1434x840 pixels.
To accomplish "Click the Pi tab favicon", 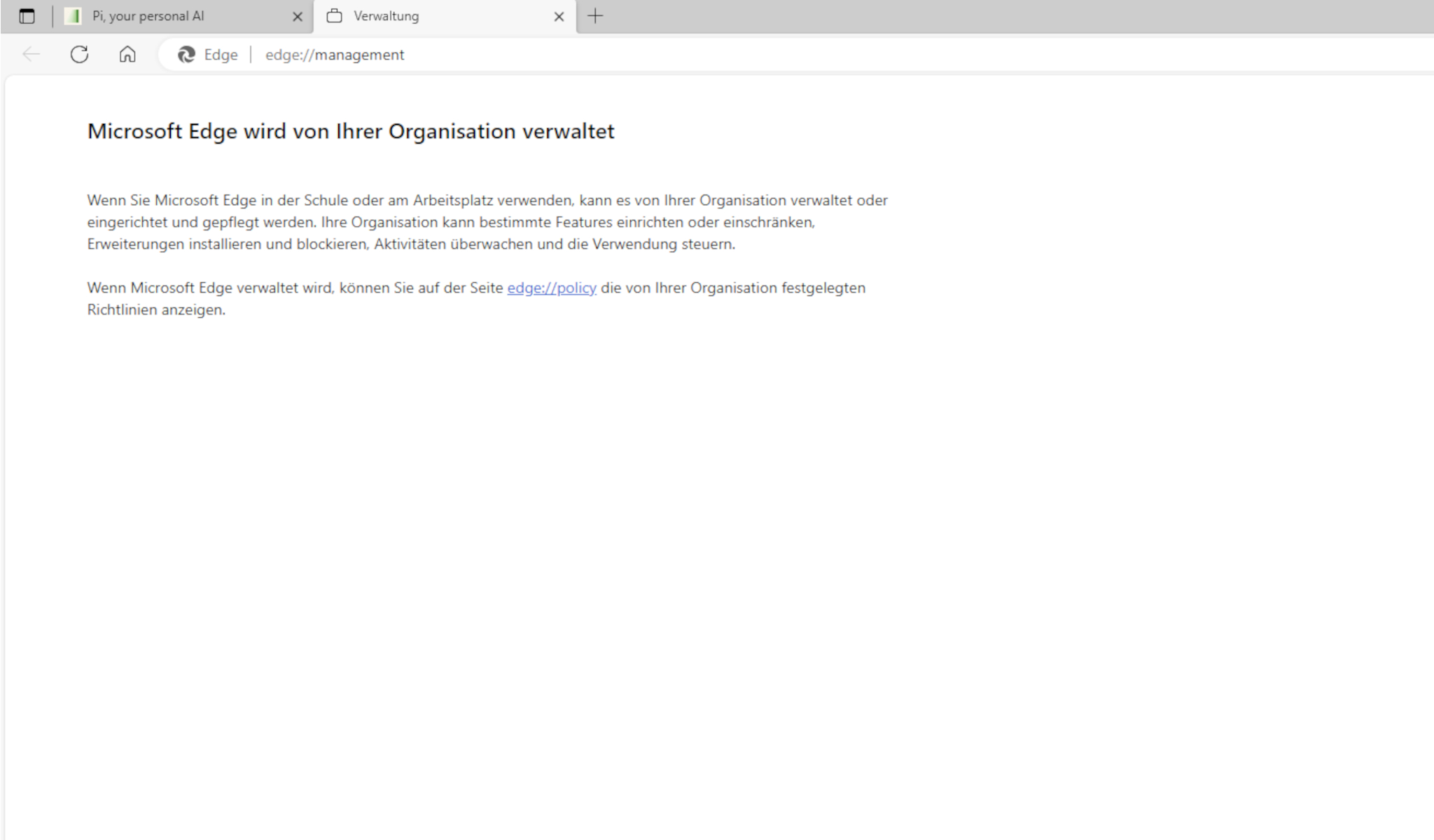I will tap(73, 16).
